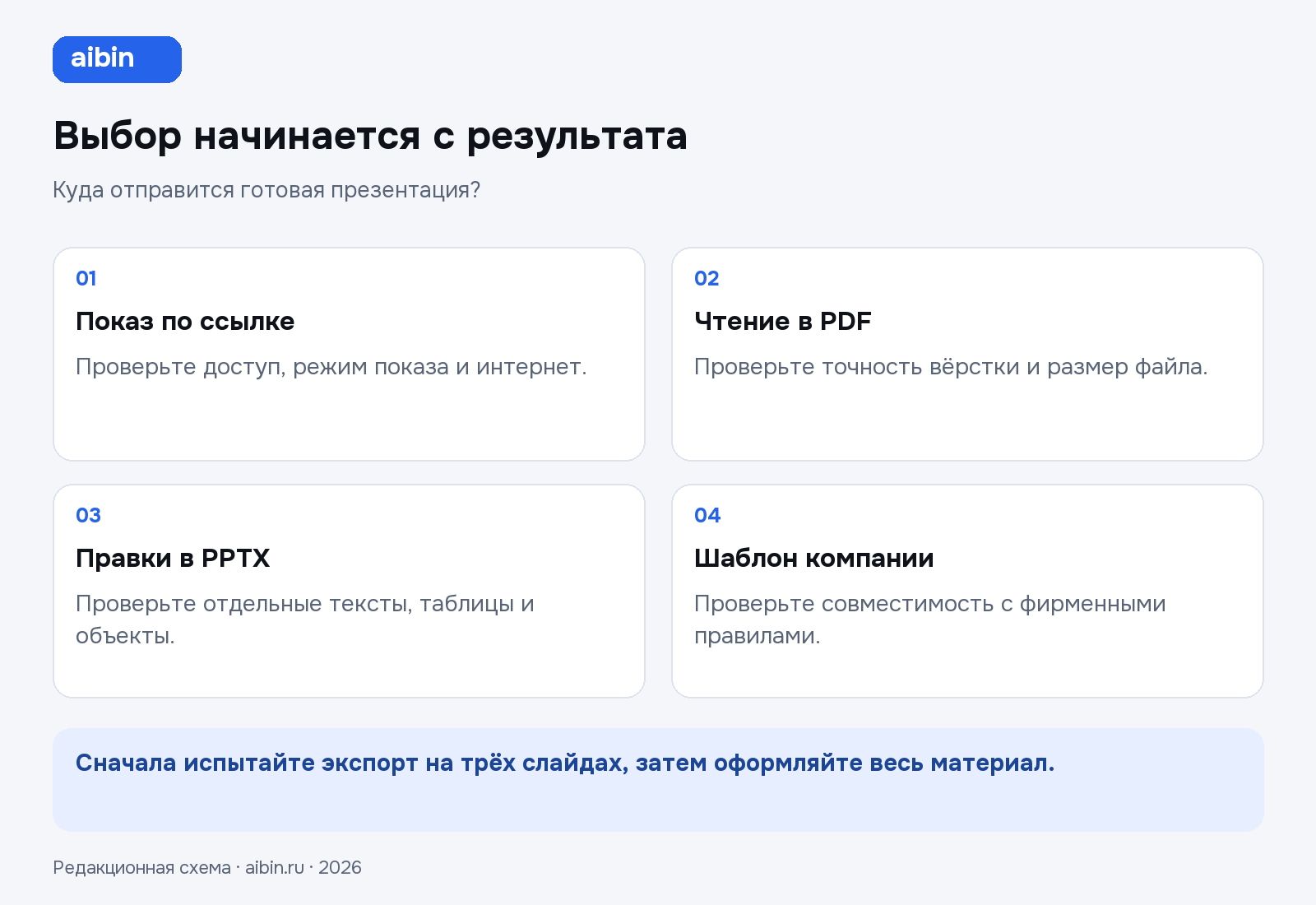Click 'Проверьте отдельные тексты, таблицы и объекты.'
The width and height of the screenshot is (1316, 905).
[305, 620]
